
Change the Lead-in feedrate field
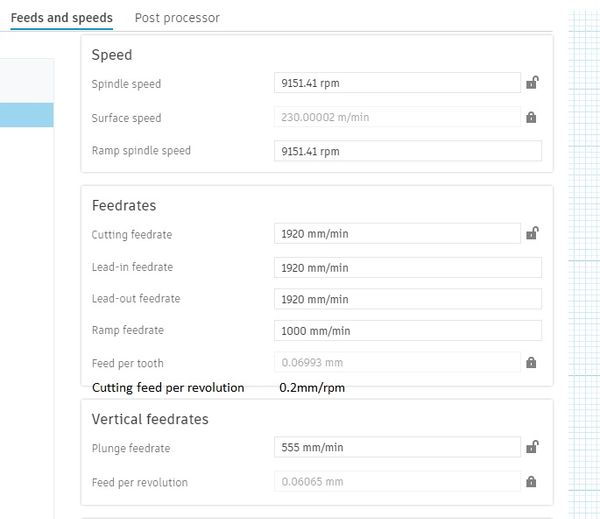[x=408, y=268]
